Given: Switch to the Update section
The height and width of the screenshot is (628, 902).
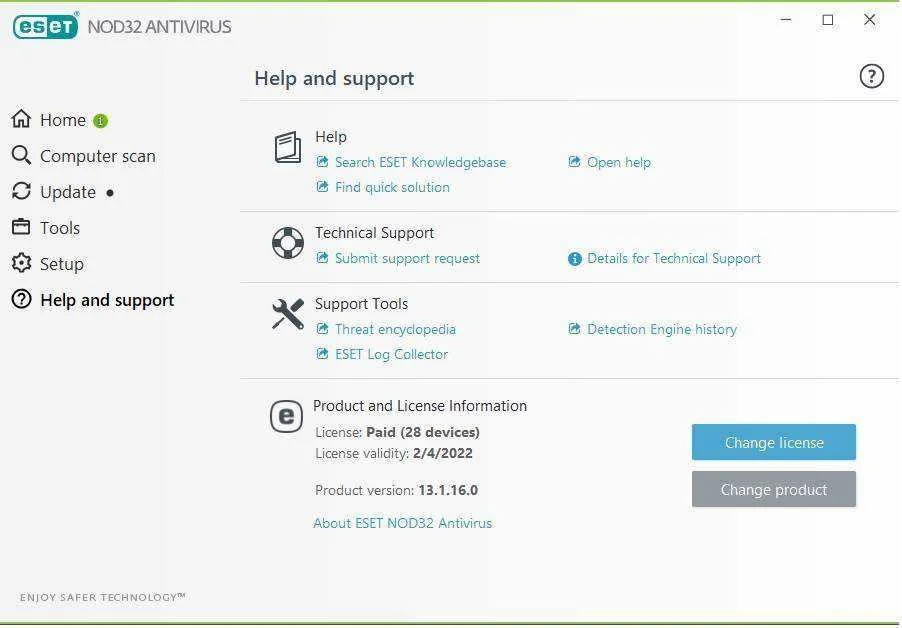Looking at the screenshot, I should tap(68, 192).
